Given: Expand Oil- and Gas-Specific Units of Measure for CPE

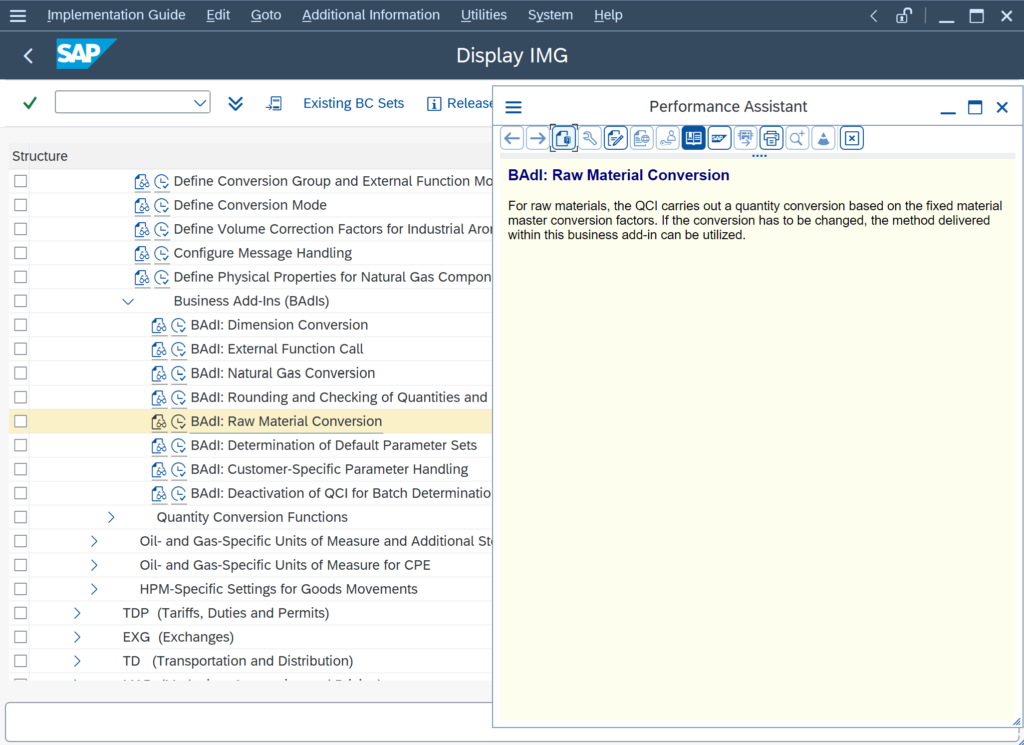Looking at the screenshot, I should click(94, 565).
